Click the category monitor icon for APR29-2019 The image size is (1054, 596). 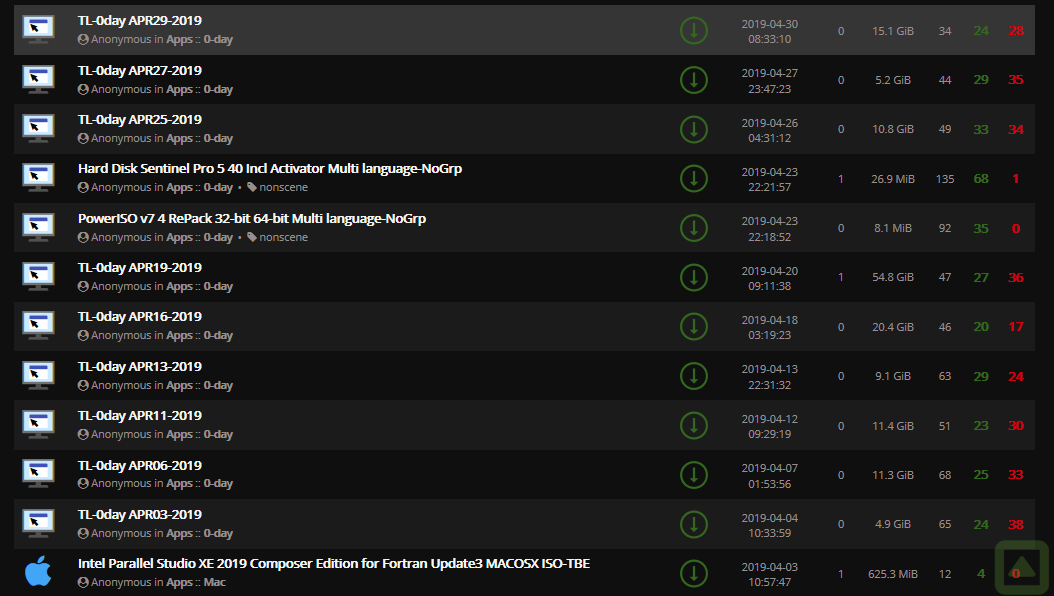[x=38, y=30]
